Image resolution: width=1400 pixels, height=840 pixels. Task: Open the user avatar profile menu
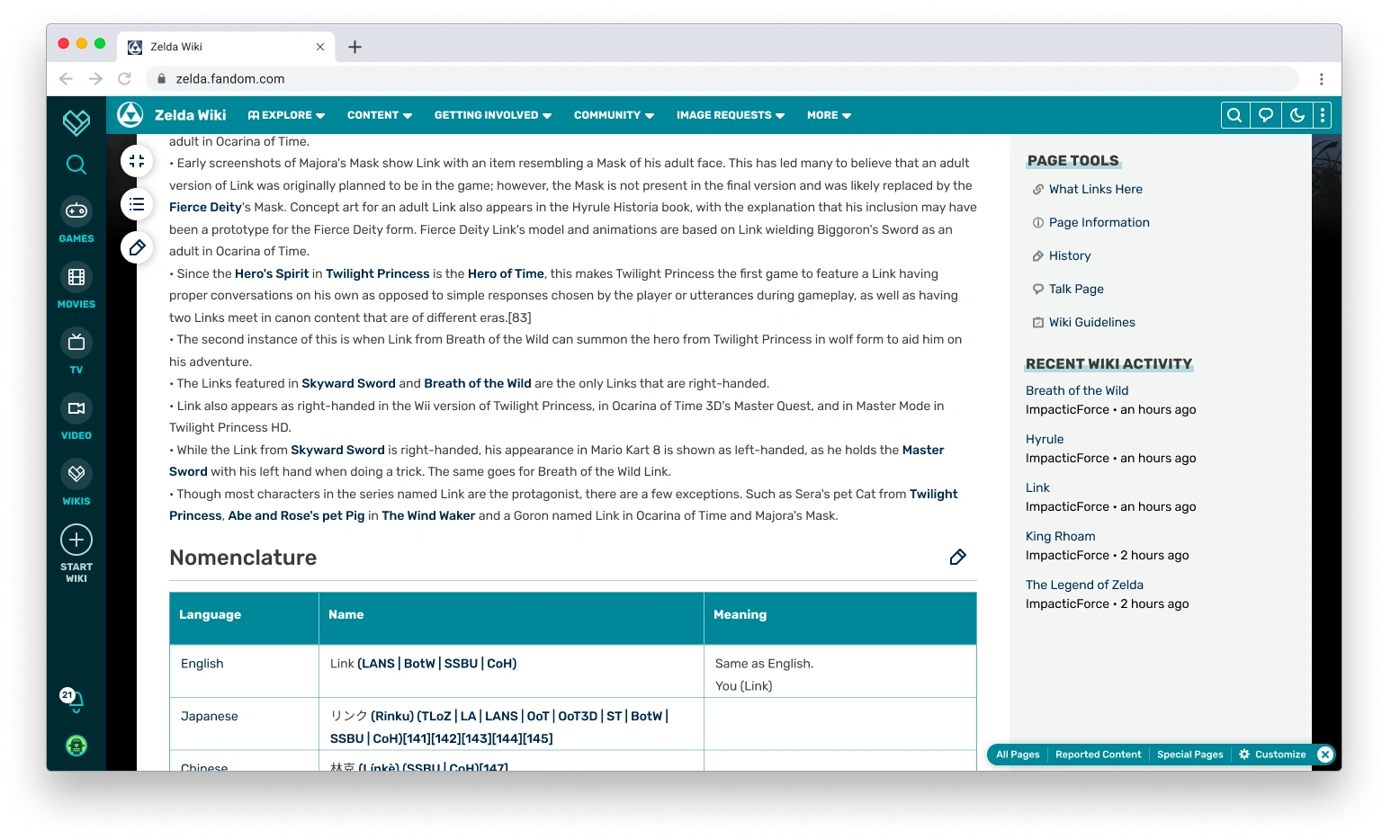tap(76, 746)
